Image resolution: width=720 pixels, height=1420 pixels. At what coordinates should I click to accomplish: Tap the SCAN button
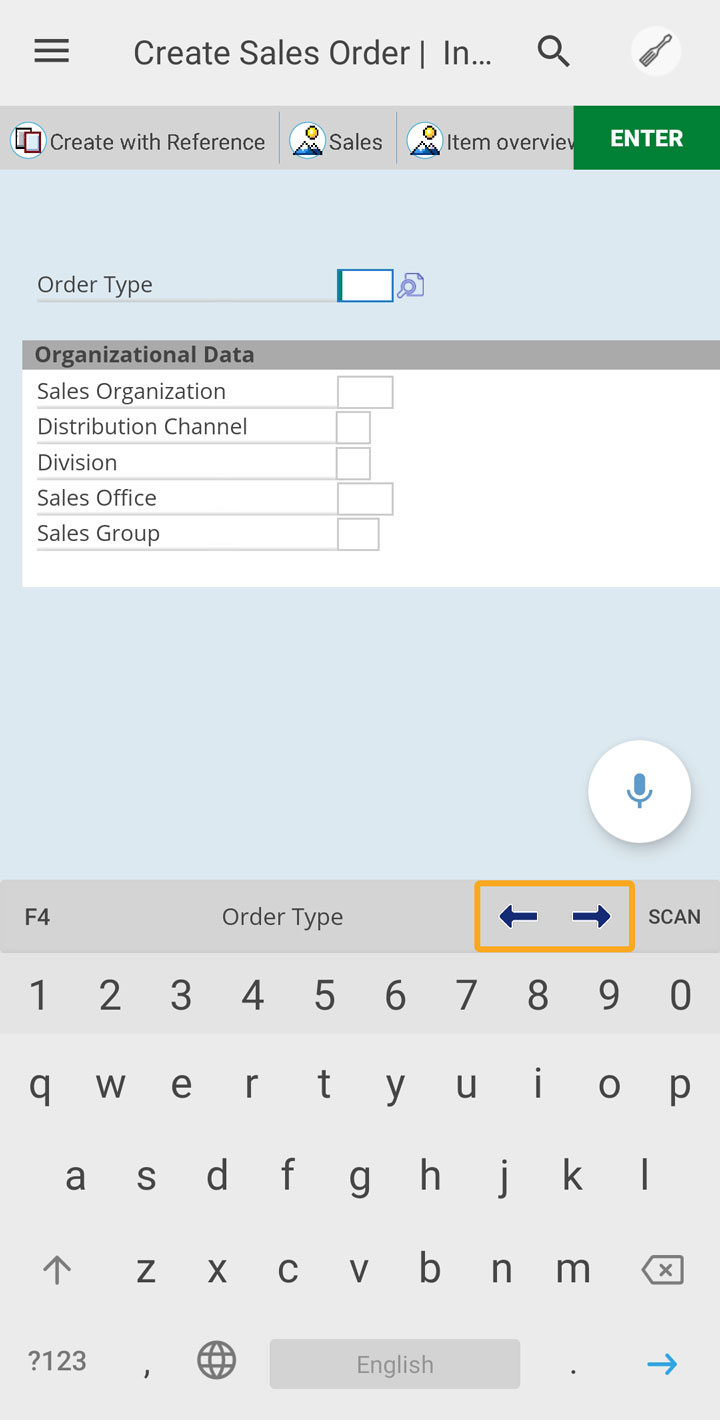674,917
